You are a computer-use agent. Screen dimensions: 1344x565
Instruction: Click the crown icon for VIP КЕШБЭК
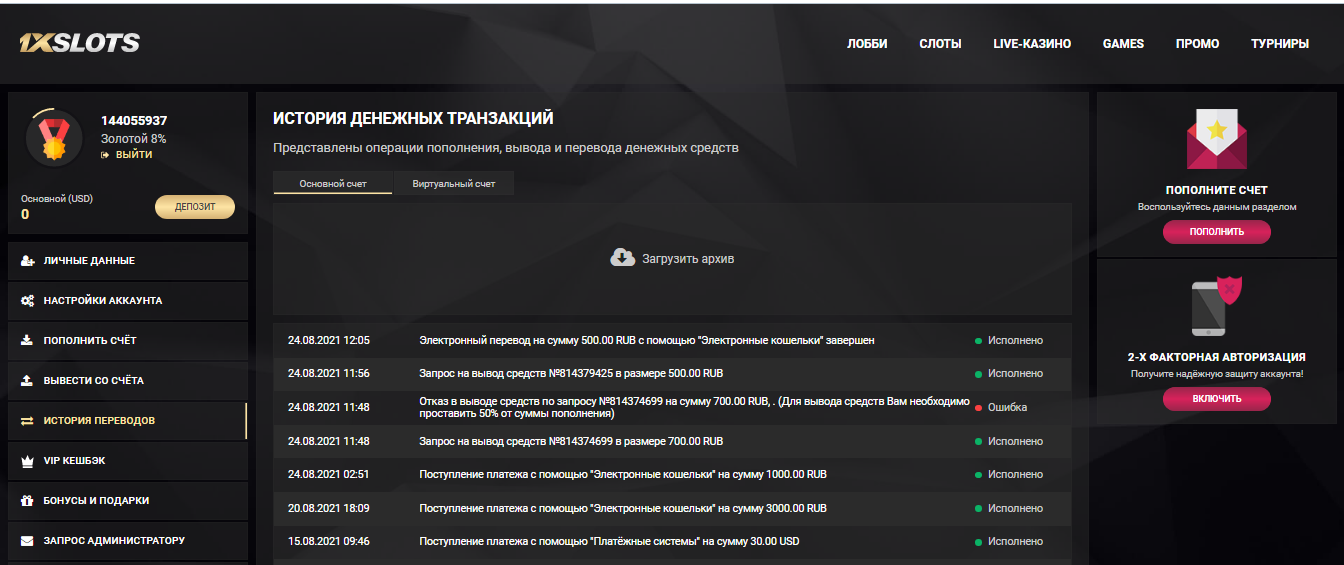click(27, 461)
